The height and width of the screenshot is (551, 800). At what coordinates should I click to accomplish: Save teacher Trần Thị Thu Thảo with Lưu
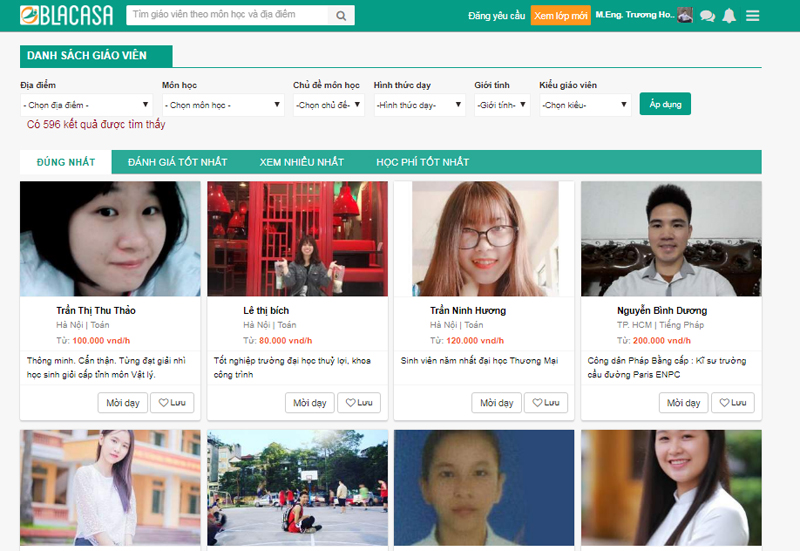tap(172, 403)
